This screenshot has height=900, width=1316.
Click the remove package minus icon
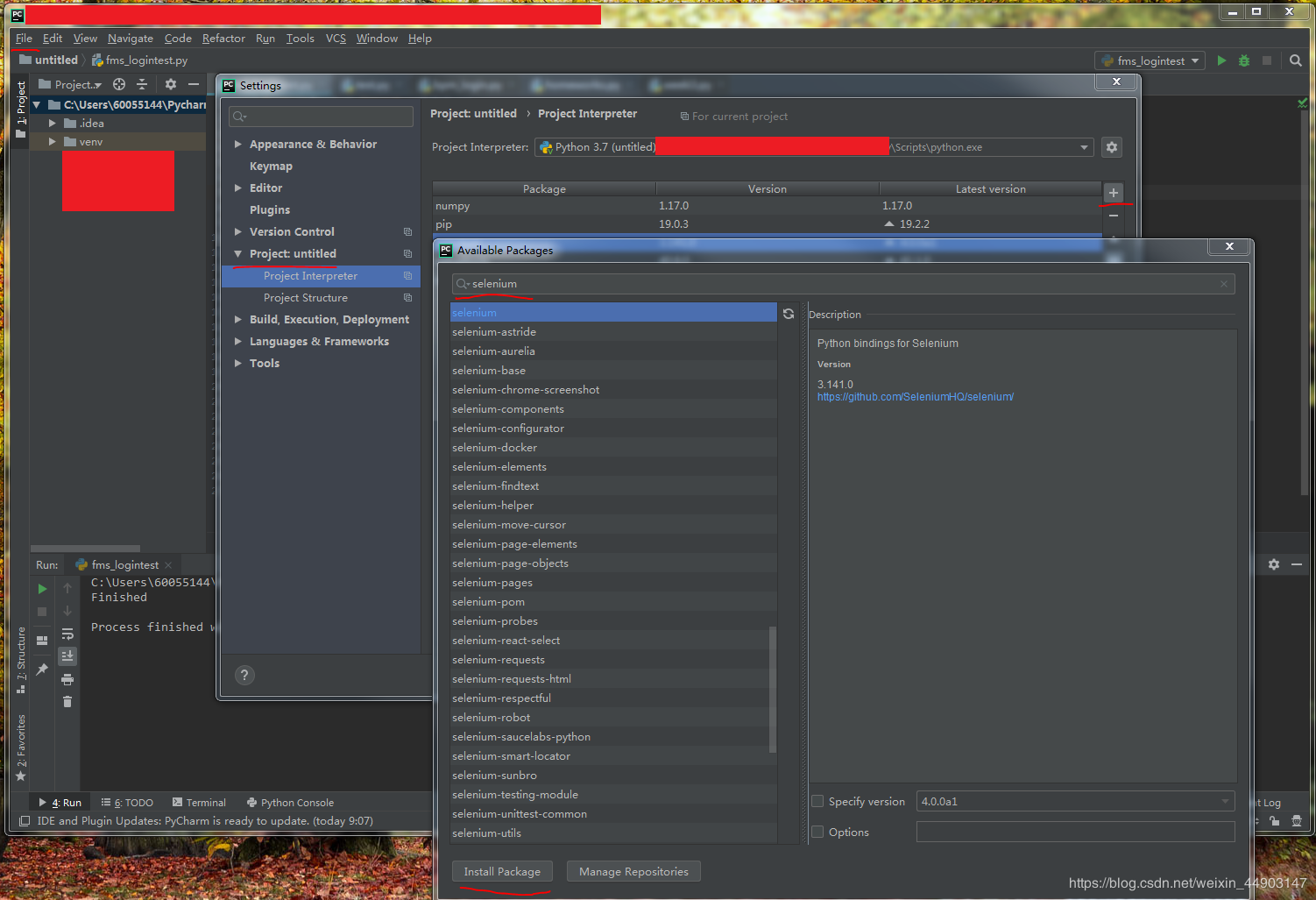[1113, 216]
